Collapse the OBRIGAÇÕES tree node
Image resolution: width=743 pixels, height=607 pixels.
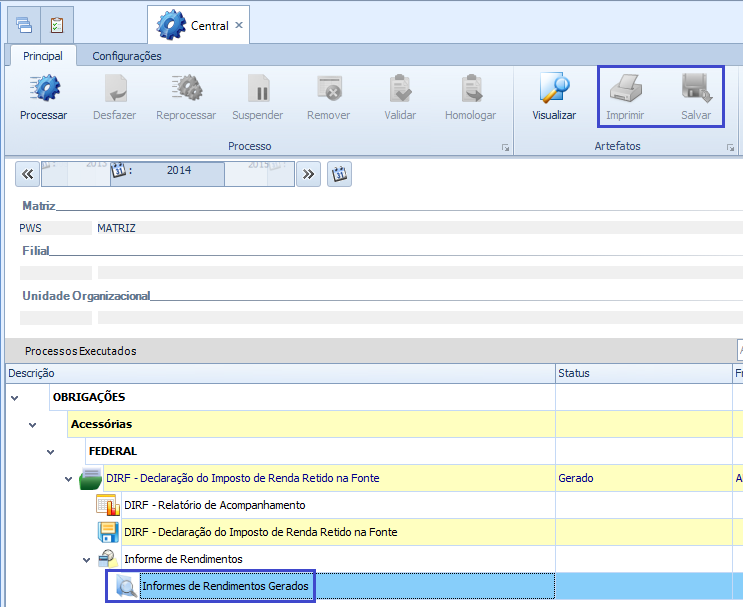14,398
